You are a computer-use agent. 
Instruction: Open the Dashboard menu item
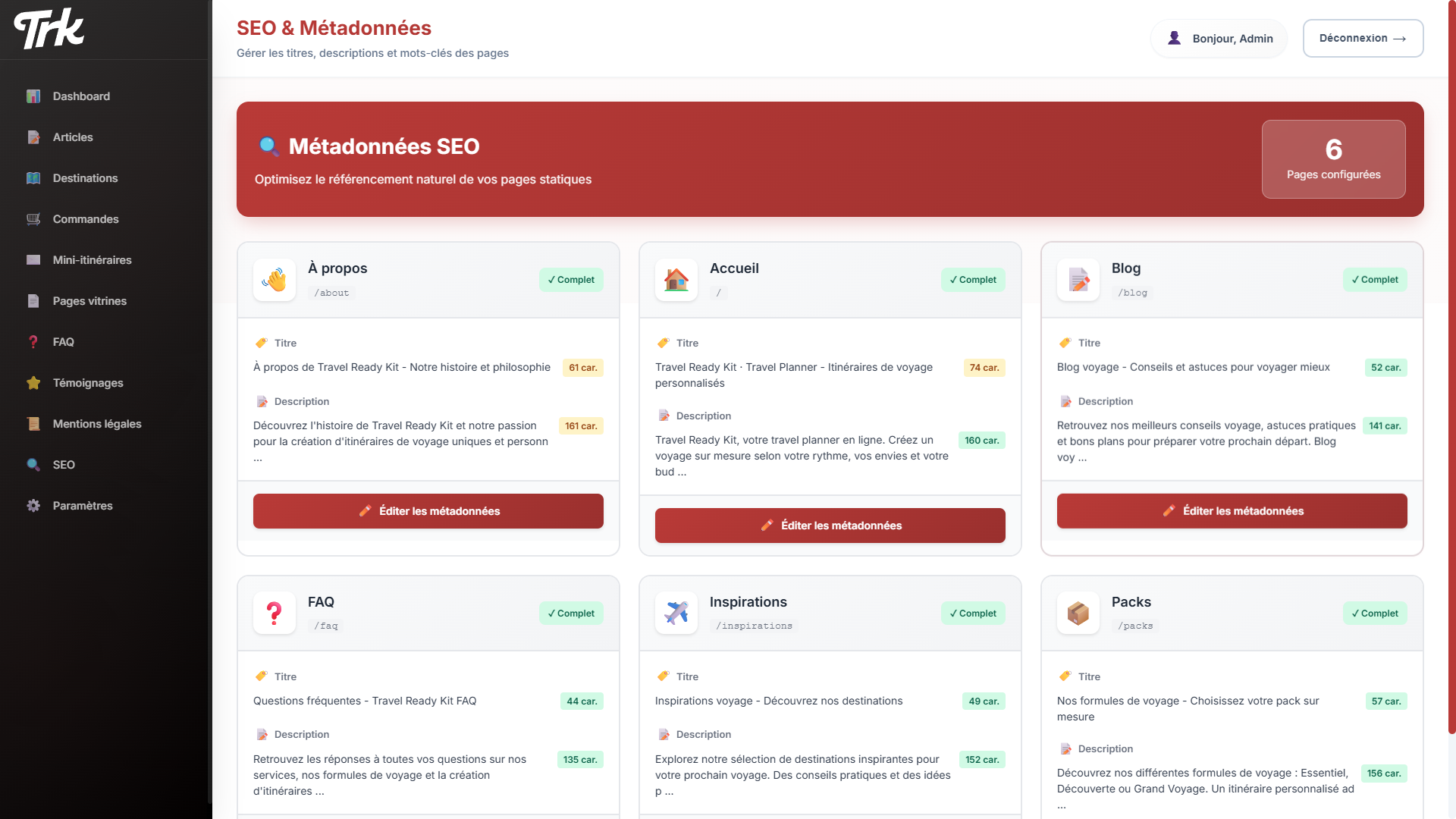pyautogui.click(x=105, y=96)
